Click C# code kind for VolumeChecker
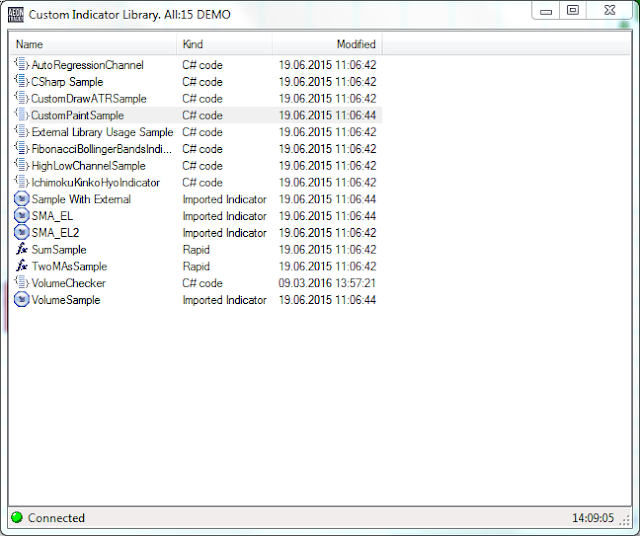Viewport: 640px width, 536px height. (202, 282)
